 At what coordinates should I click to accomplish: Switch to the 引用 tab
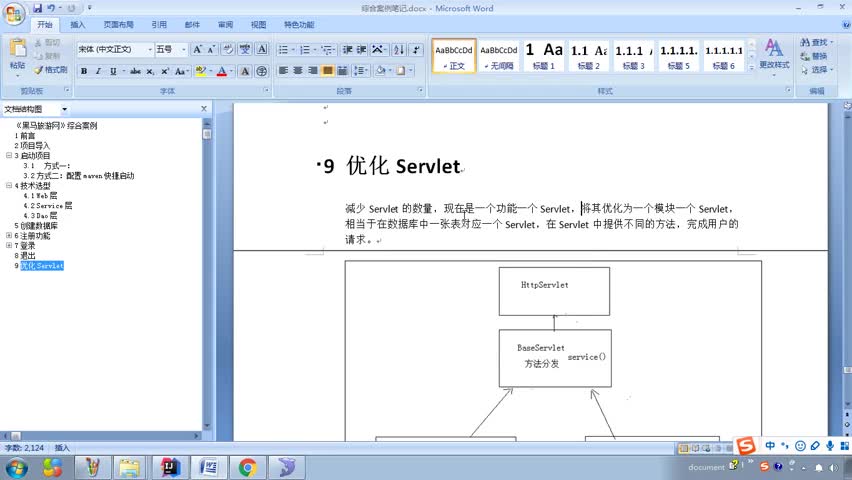159,24
